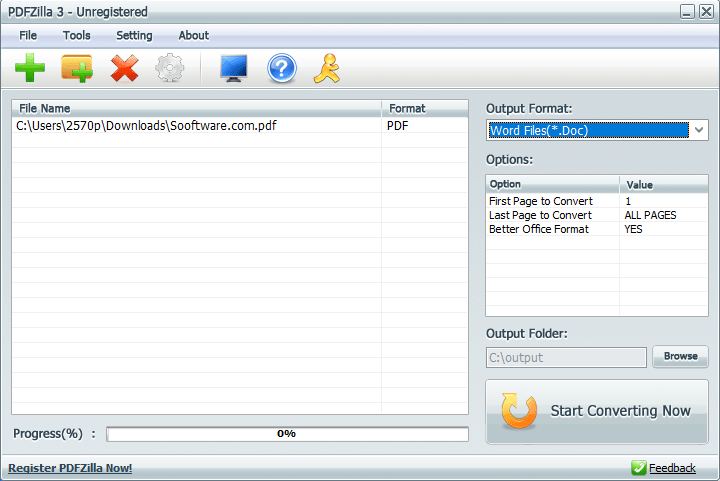Click the green plus Add File icon
Viewport: 720px width, 481px height.
30,68
